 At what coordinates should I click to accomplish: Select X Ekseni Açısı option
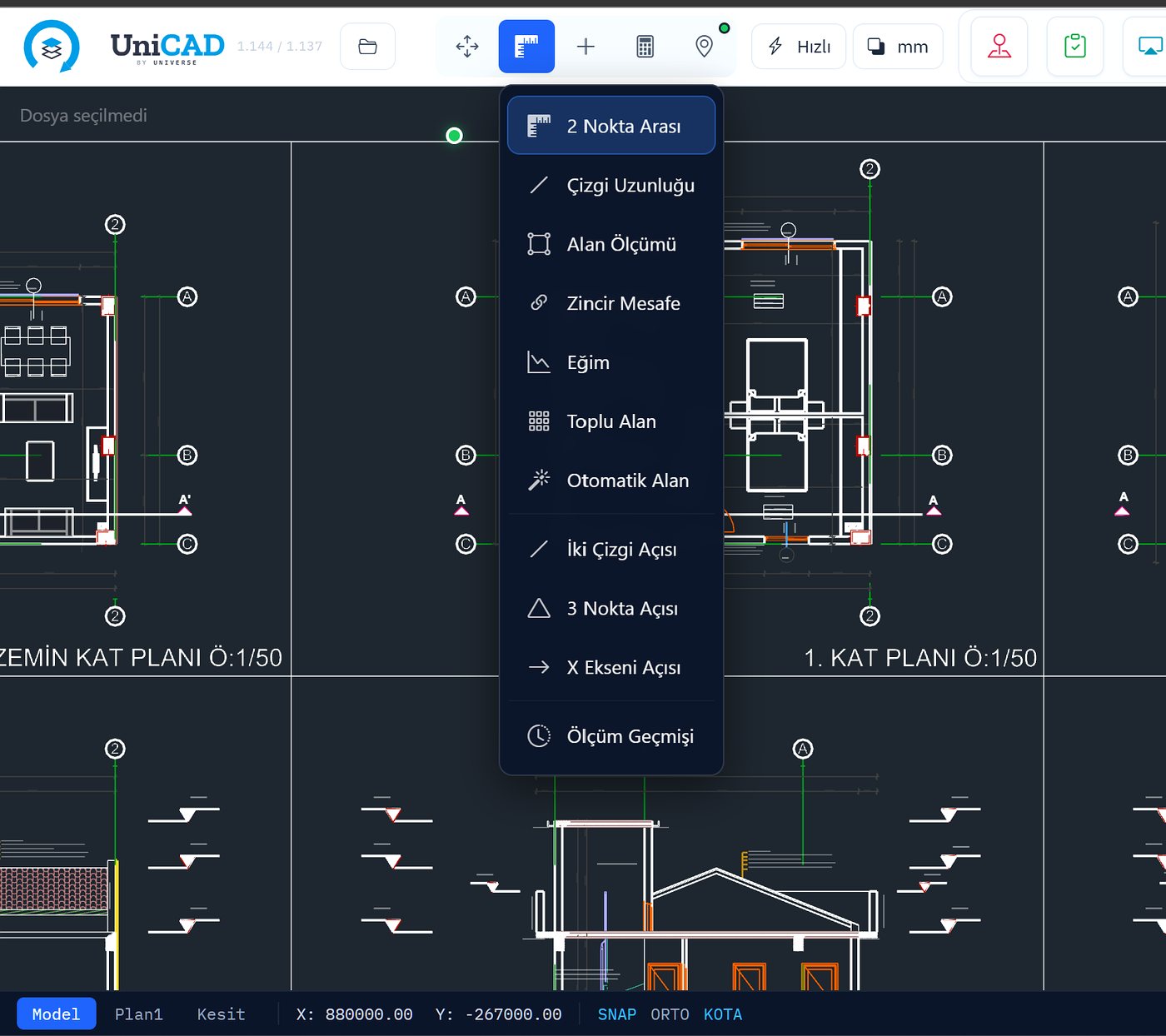coord(611,668)
